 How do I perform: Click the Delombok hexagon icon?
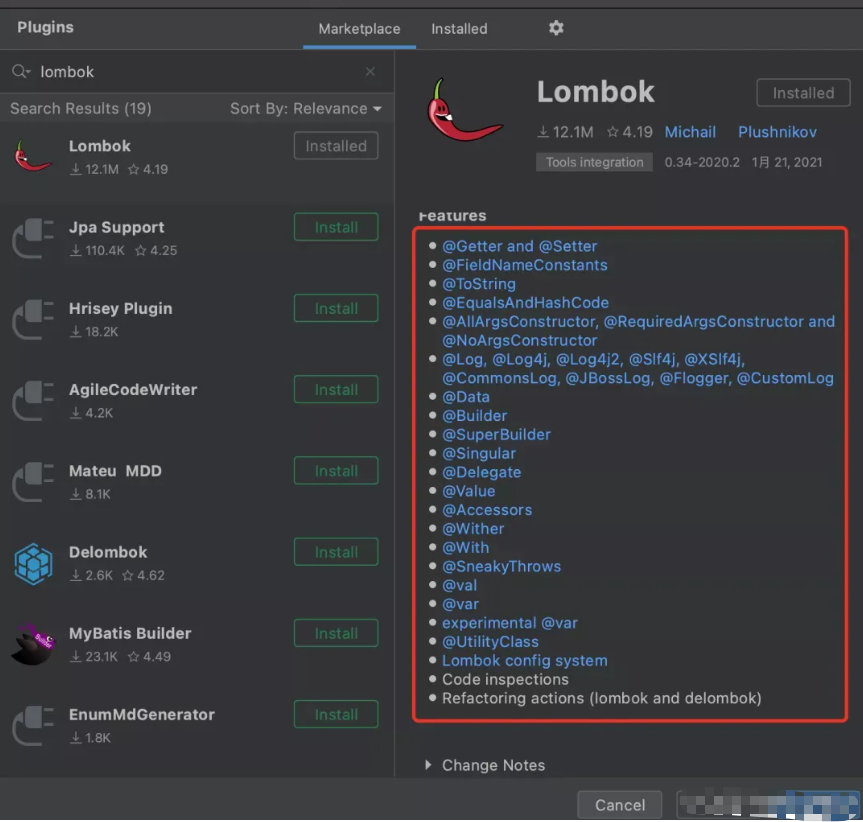pos(33,563)
